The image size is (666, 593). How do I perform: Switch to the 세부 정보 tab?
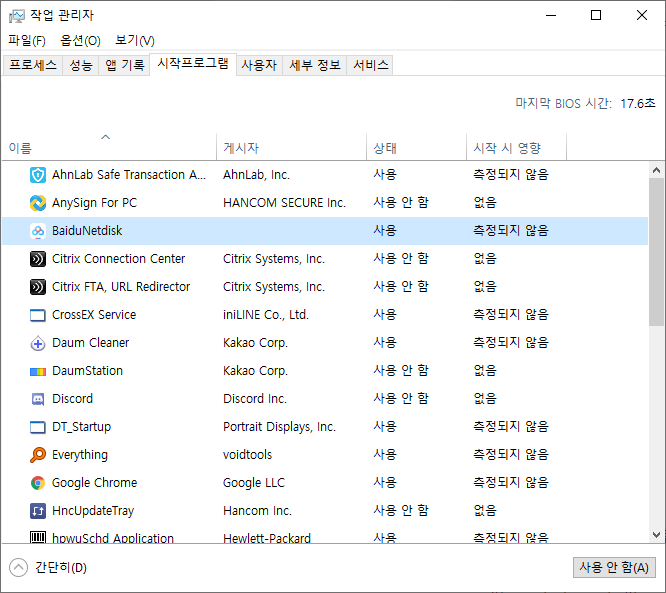coord(315,65)
